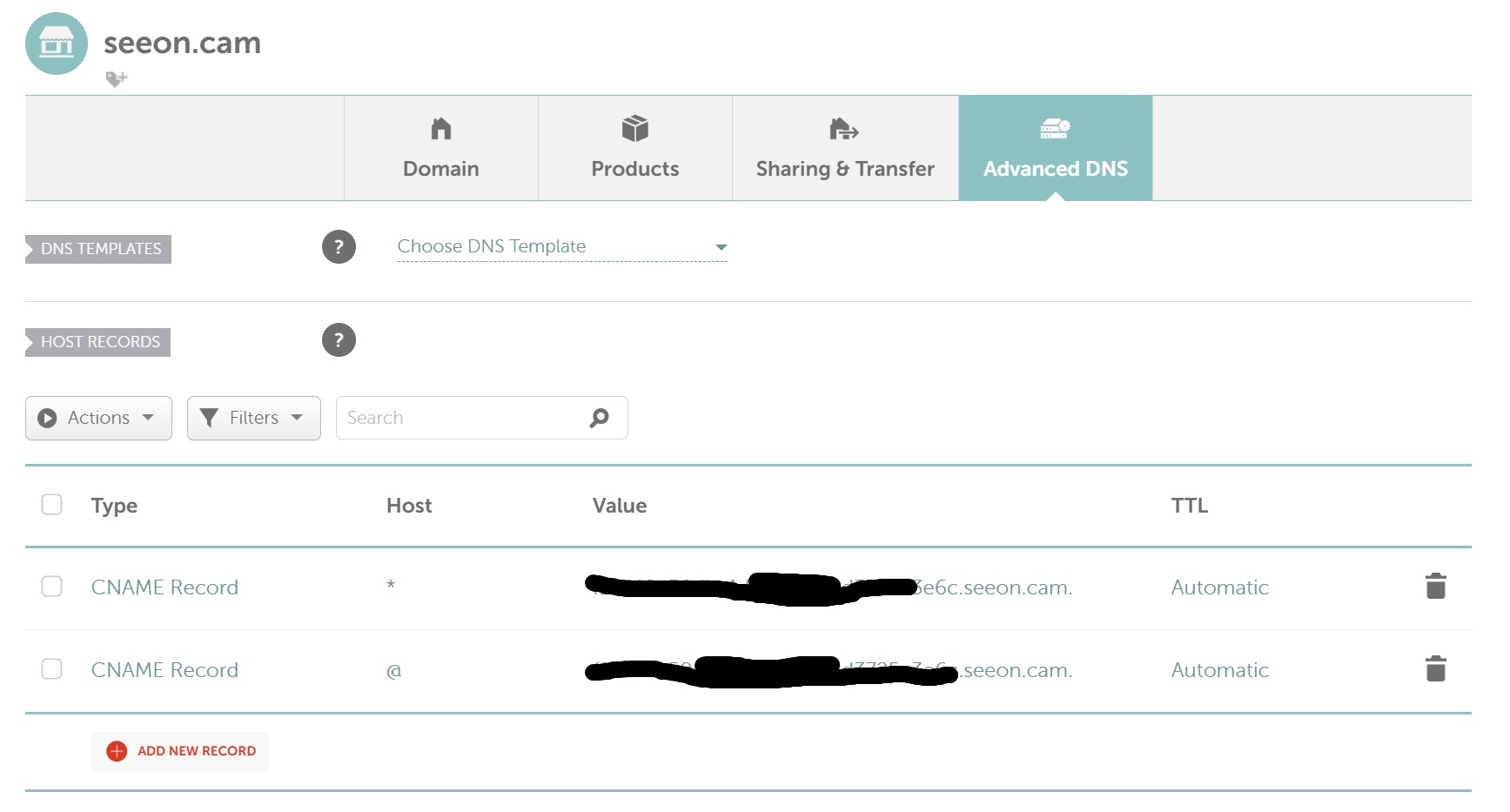Image resolution: width=1510 pixels, height=812 pixels.
Task: Open help for Host Records question mark
Action: click(x=339, y=340)
